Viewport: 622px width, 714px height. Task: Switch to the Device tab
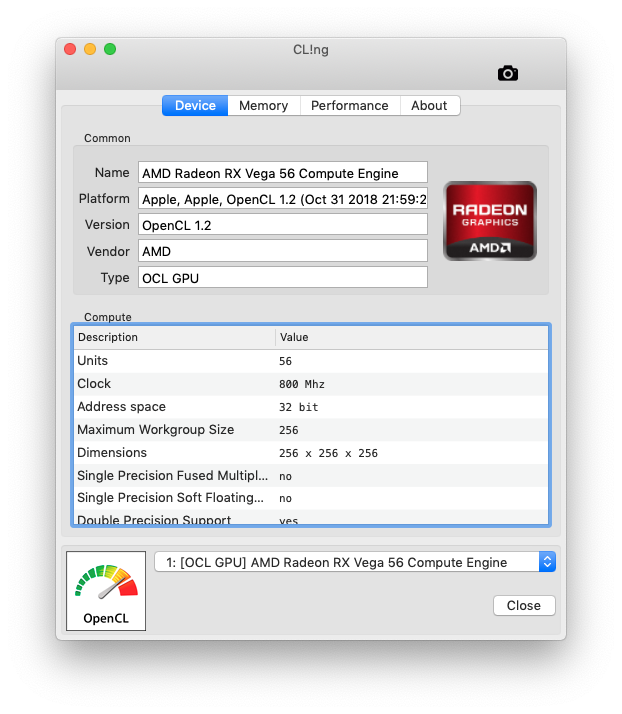(x=195, y=106)
